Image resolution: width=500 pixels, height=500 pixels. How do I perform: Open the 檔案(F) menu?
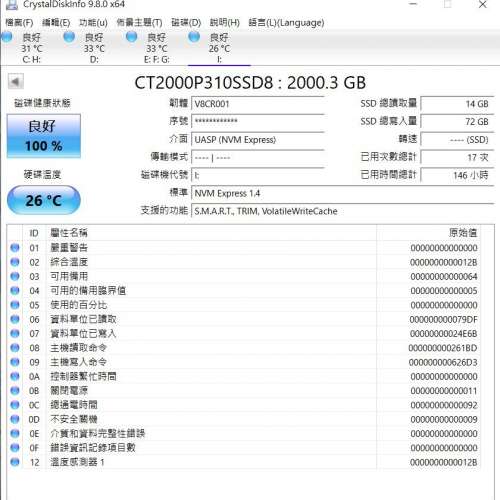(19, 23)
